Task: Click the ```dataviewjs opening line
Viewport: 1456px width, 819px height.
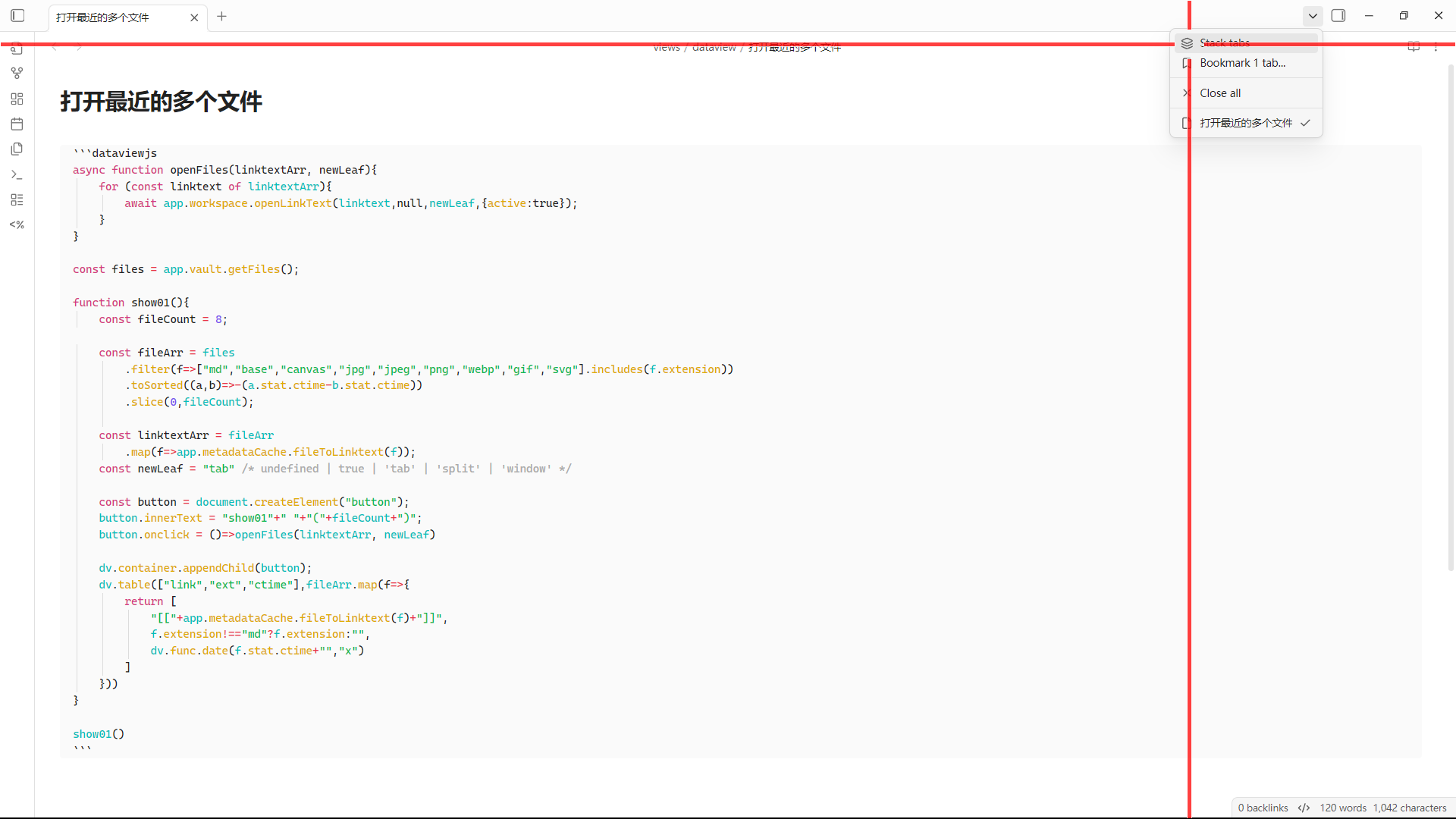Action: coord(115,153)
